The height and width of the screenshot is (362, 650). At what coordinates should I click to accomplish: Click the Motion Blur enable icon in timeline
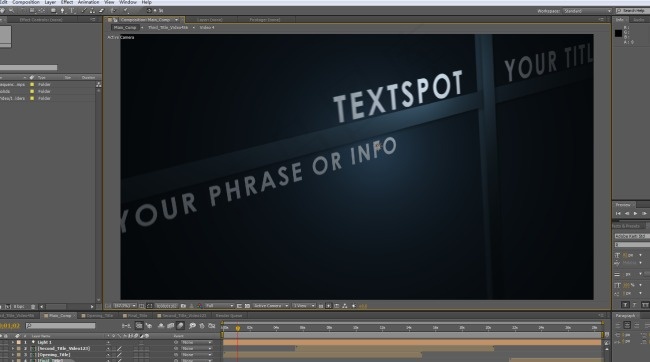[x=180, y=326]
